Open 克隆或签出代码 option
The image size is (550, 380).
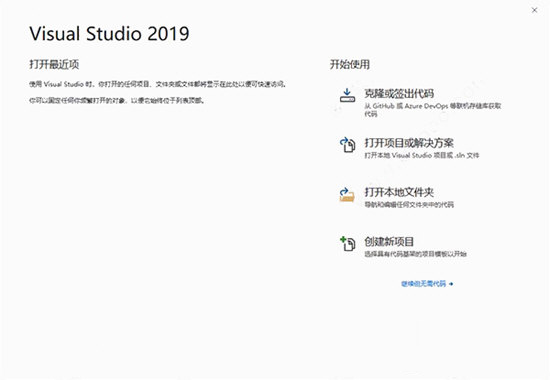click(x=399, y=93)
